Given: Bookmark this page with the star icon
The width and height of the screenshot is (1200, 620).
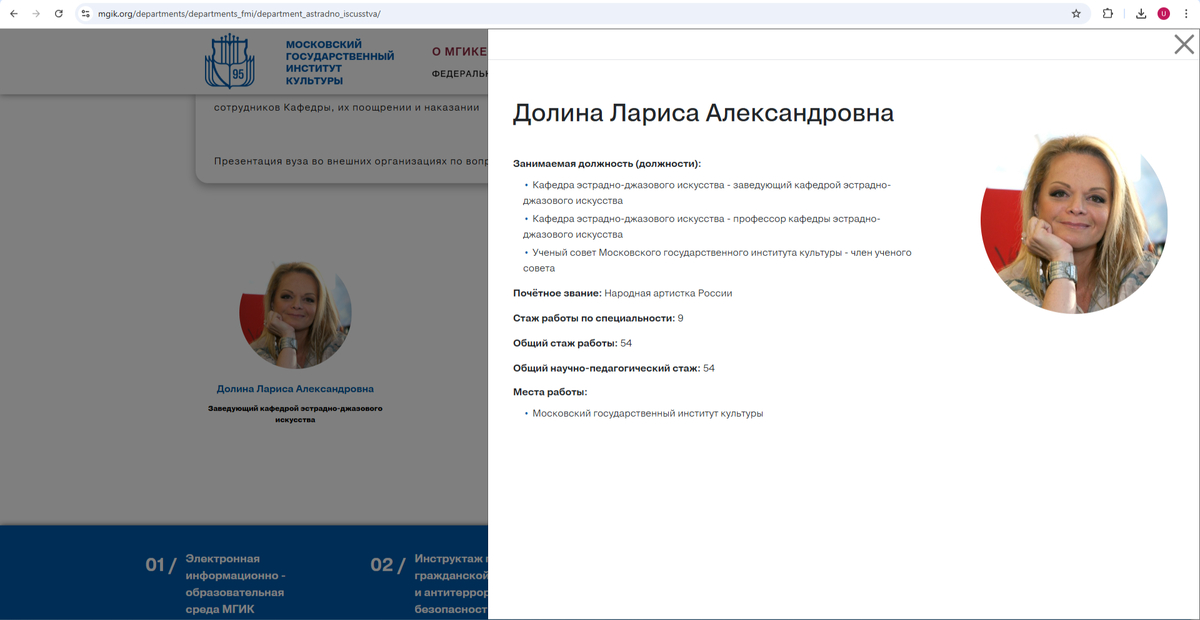Looking at the screenshot, I should 1075,15.
